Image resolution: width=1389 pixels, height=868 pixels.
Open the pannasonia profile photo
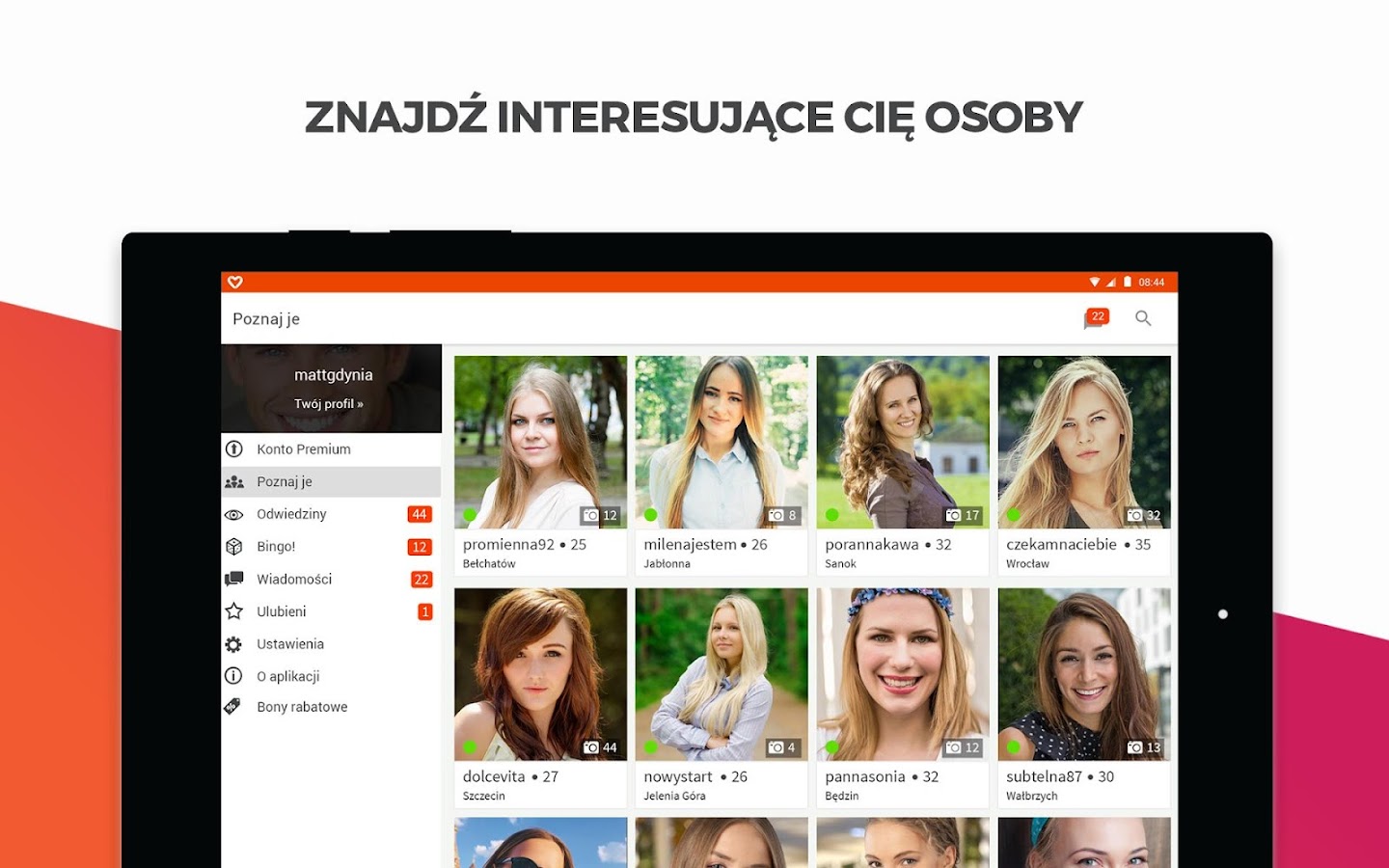pos(903,674)
